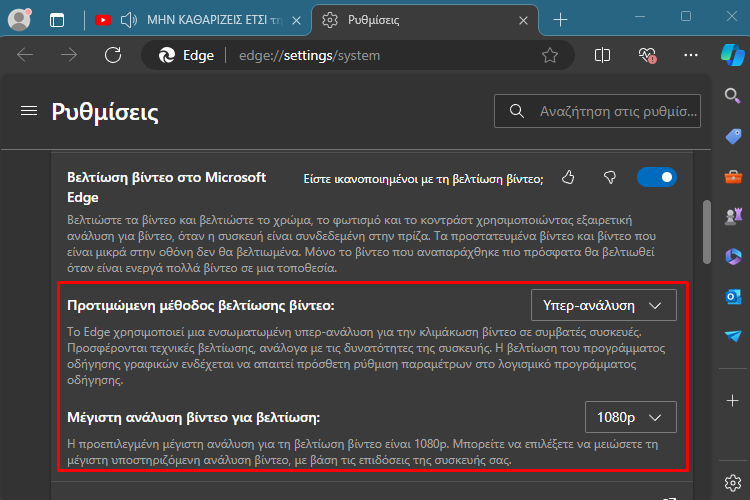Click the settings page scrollbar thumb

tap(706, 232)
